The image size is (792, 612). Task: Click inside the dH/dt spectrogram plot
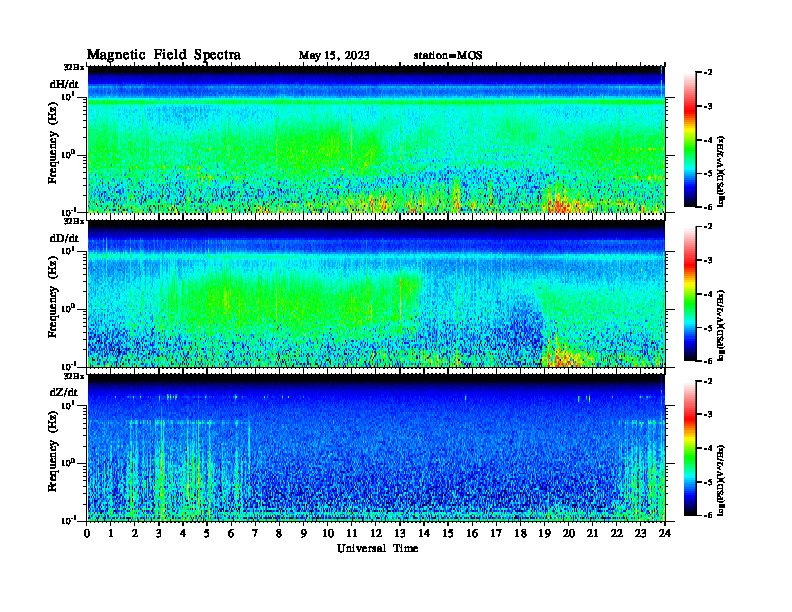[x=376, y=139]
